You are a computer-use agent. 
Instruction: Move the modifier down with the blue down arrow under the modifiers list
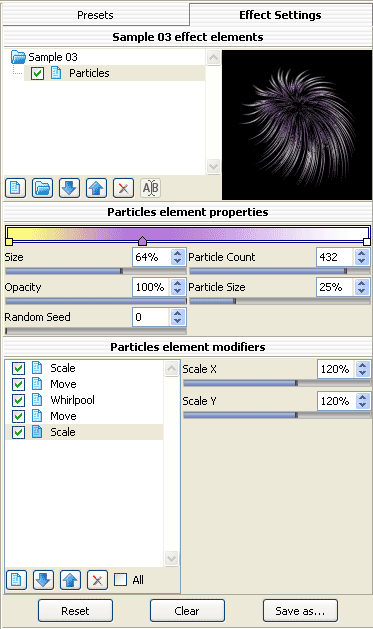[x=43, y=580]
